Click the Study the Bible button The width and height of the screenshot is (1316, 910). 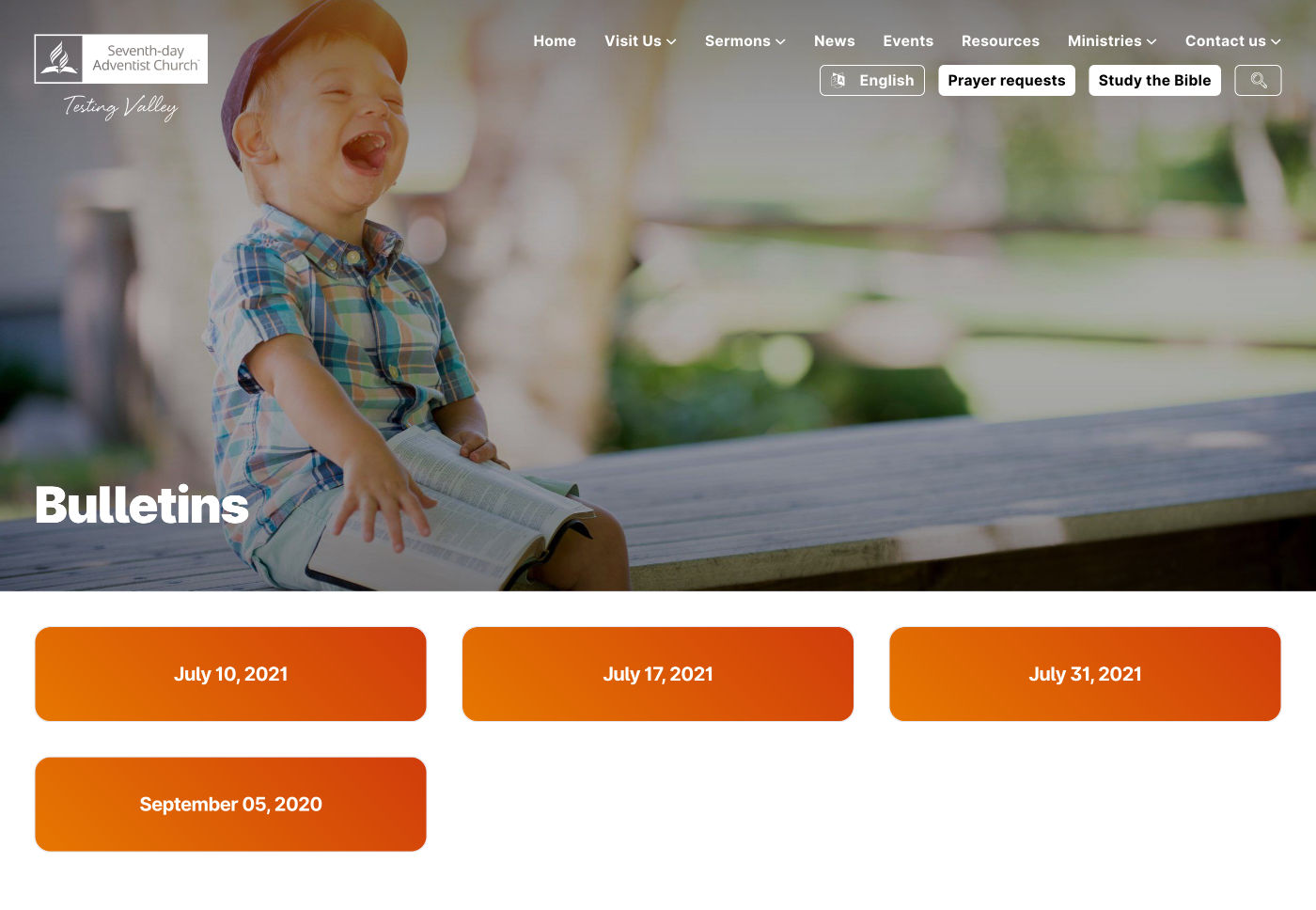(1154, 81)
